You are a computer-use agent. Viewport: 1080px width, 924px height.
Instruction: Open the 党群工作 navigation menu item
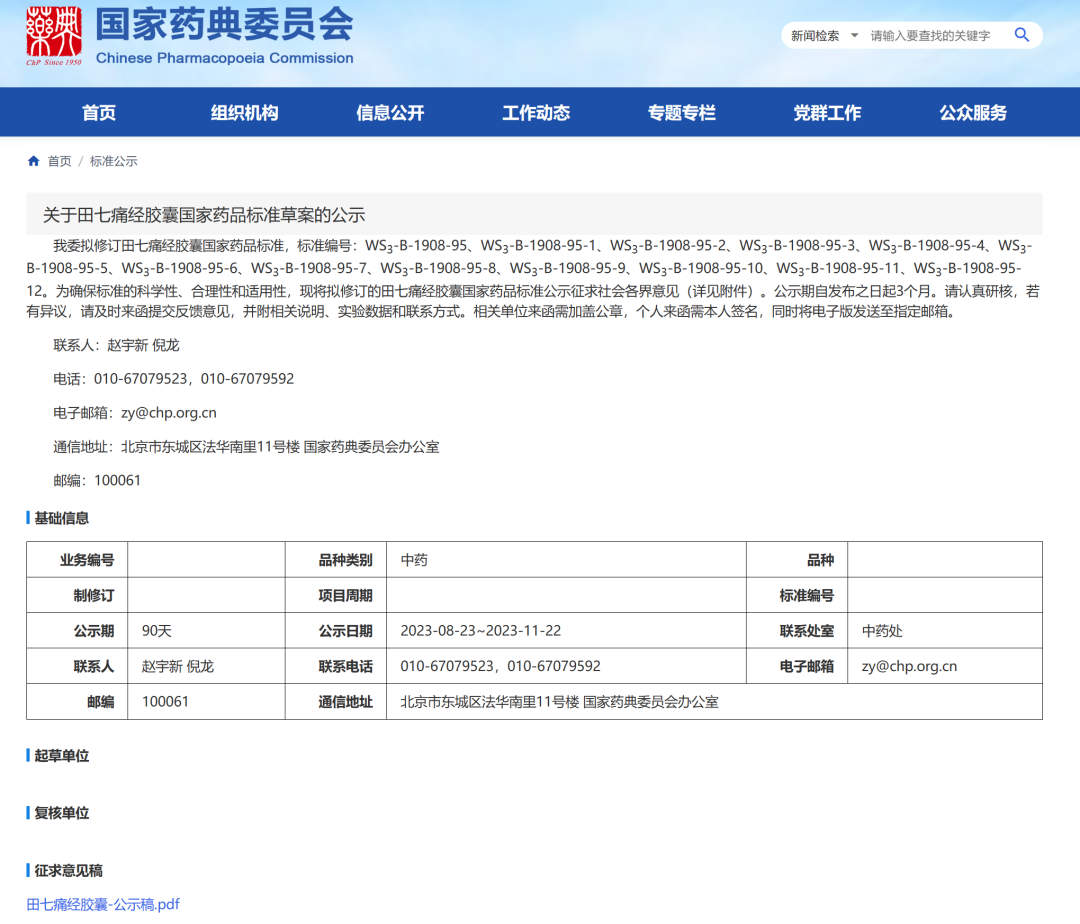pyautogui.click(x=827, y=112)
